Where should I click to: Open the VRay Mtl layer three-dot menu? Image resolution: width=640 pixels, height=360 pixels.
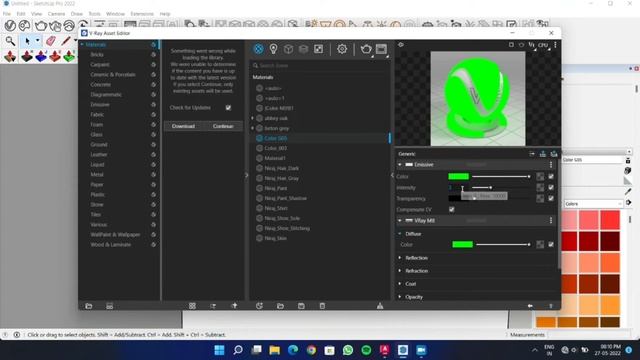551,220
